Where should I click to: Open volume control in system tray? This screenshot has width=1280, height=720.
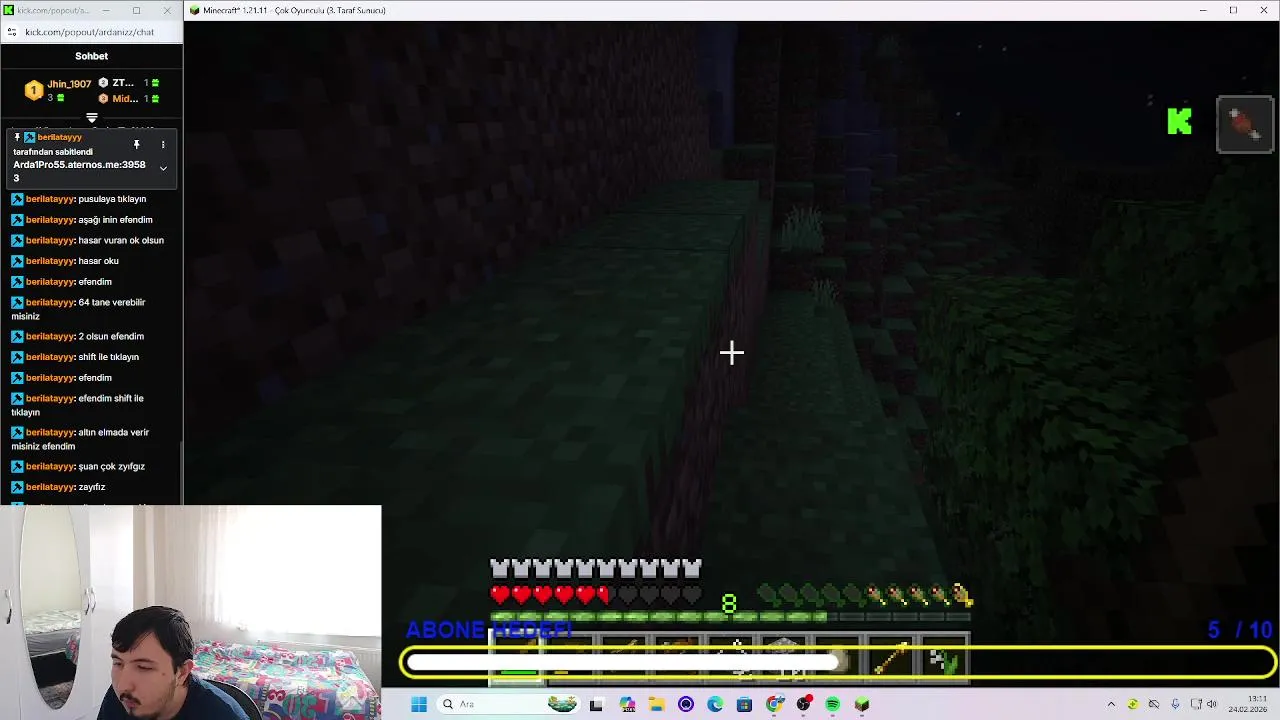tap(1213, 704)
